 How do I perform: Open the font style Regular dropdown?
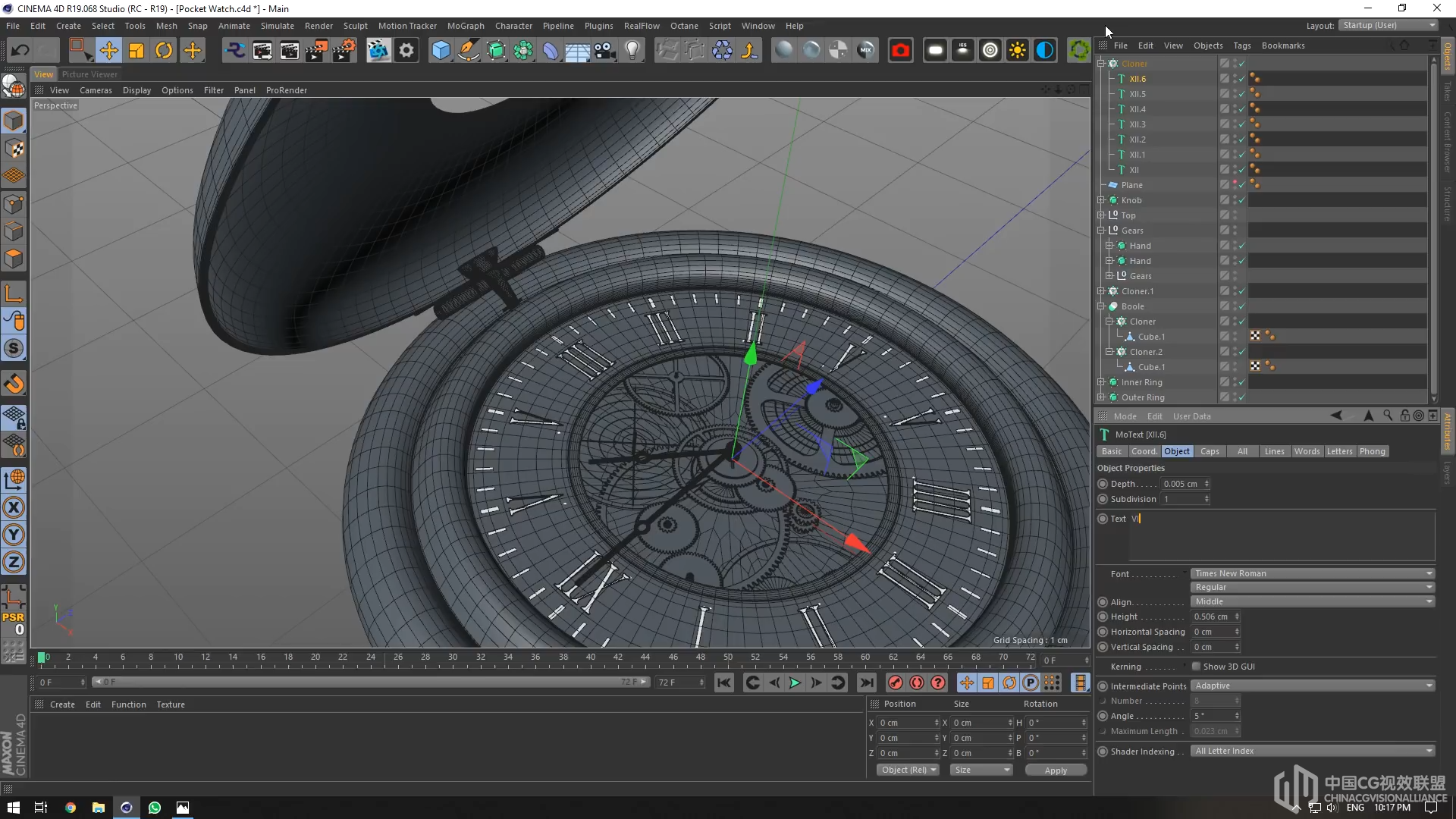pos(1313,588)
